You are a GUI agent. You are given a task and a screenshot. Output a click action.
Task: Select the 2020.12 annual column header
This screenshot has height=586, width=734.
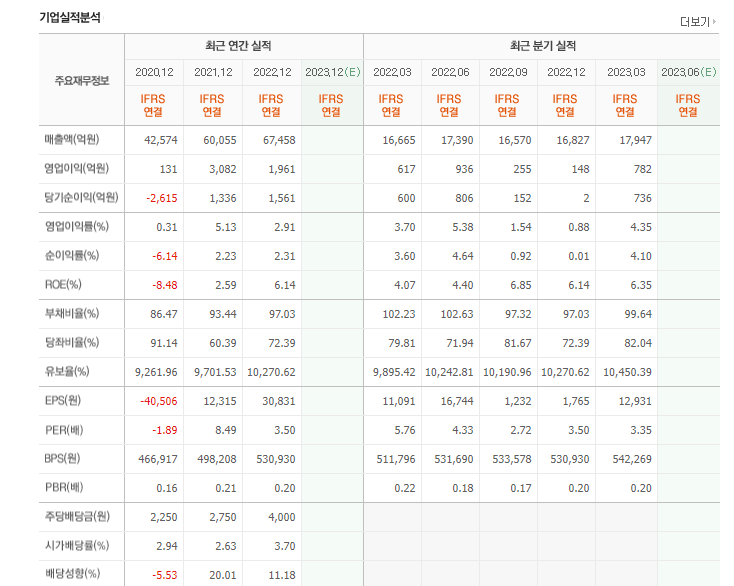[154, 72]
